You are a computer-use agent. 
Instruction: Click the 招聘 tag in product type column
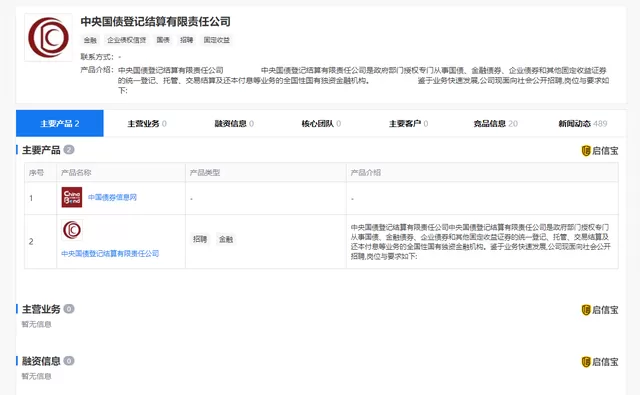(200, 239)
